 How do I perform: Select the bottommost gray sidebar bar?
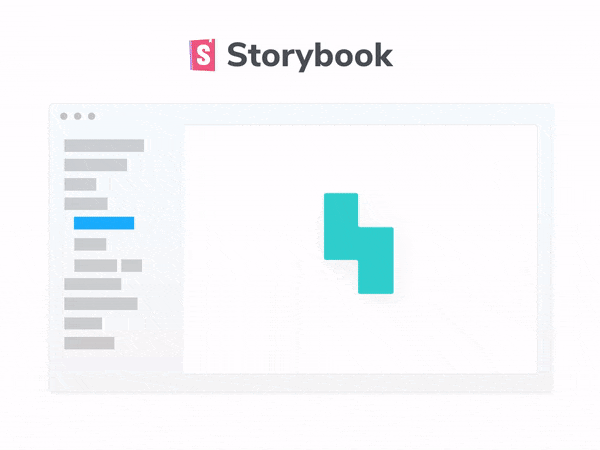coord(90,343)
